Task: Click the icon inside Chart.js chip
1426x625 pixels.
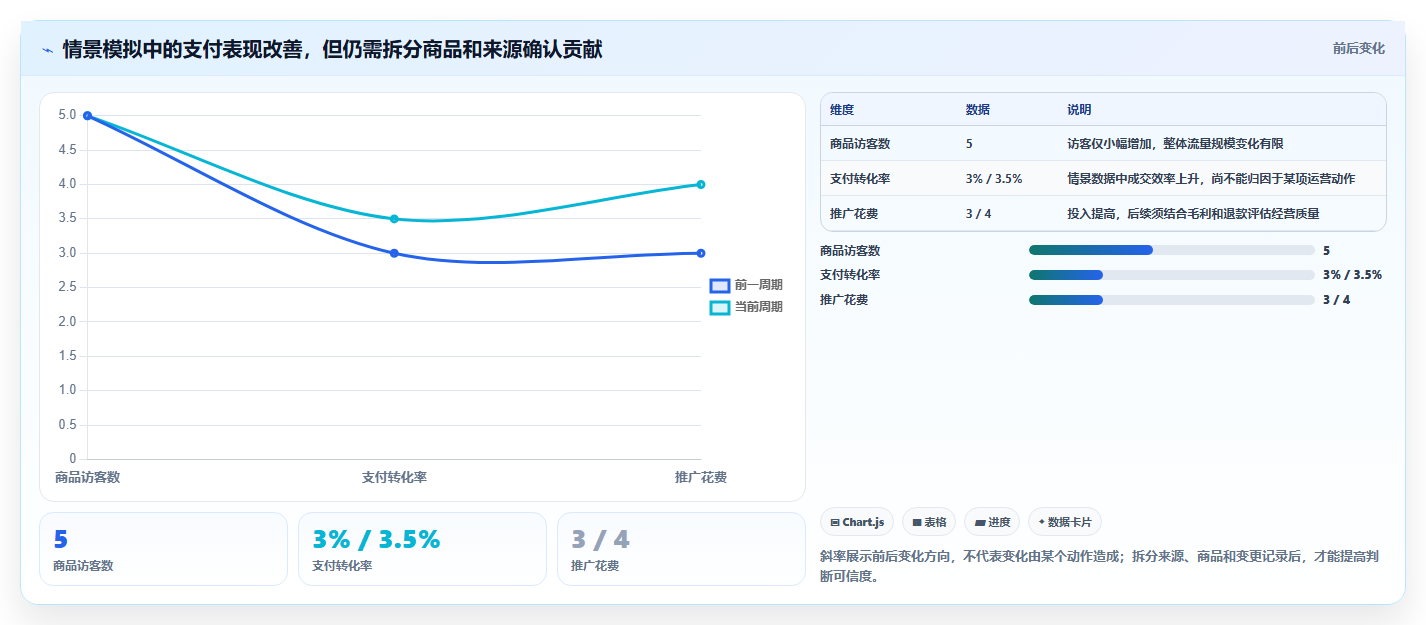Action: coord(835,523)
